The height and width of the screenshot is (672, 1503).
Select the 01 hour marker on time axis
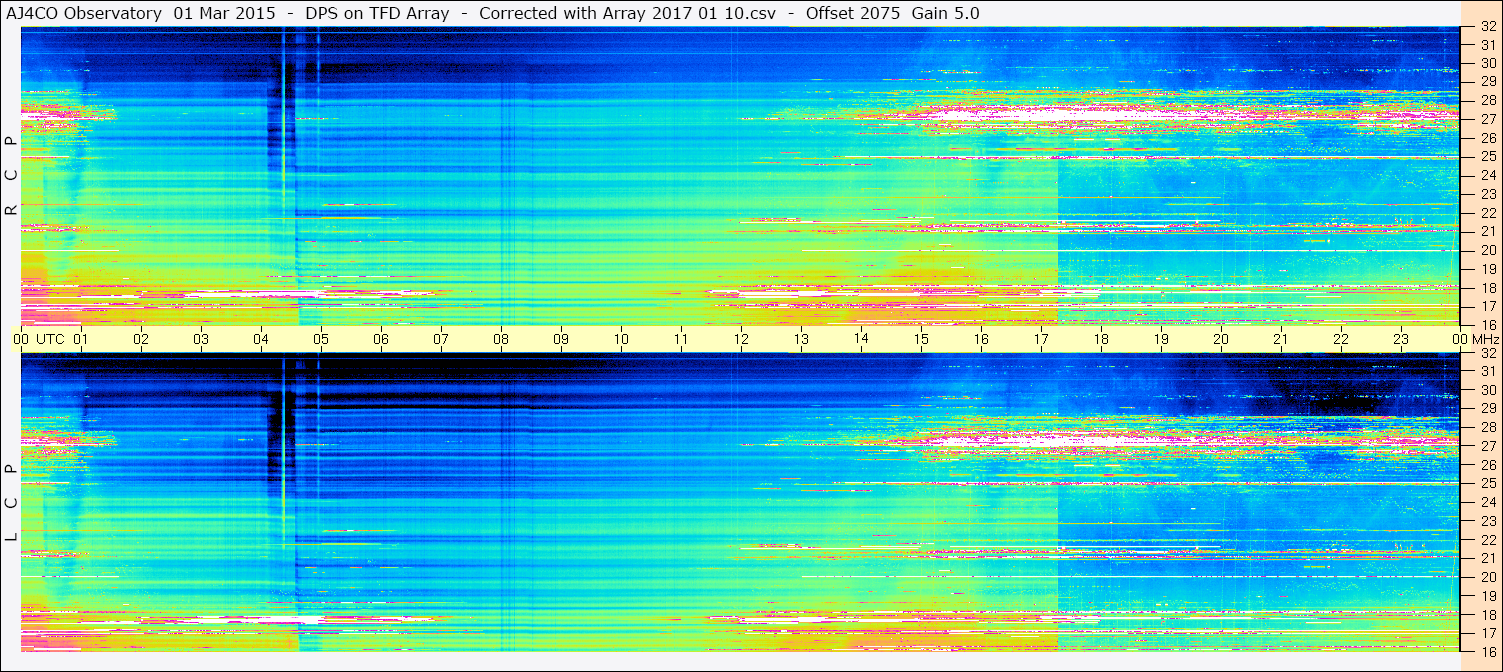point(81,339)
